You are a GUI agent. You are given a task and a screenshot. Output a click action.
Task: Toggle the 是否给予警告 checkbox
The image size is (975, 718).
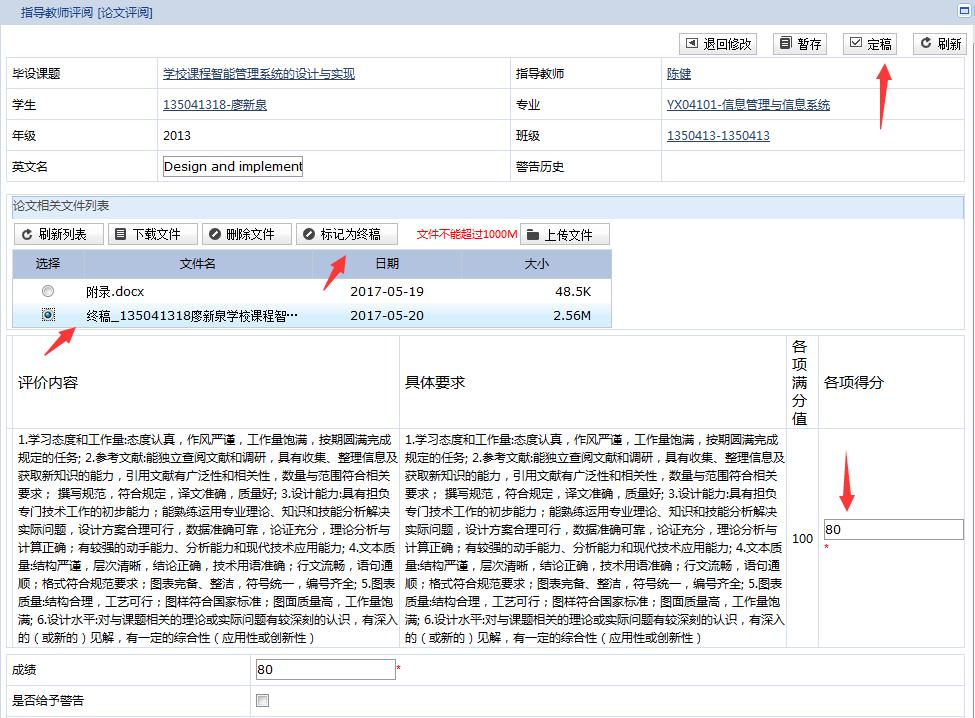(262, 701)
